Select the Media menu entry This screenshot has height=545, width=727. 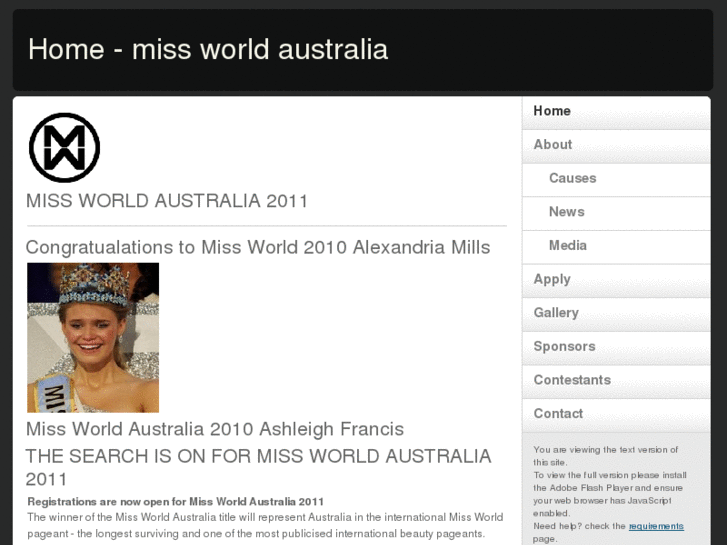pyautogui.click(x=616, y=247)
